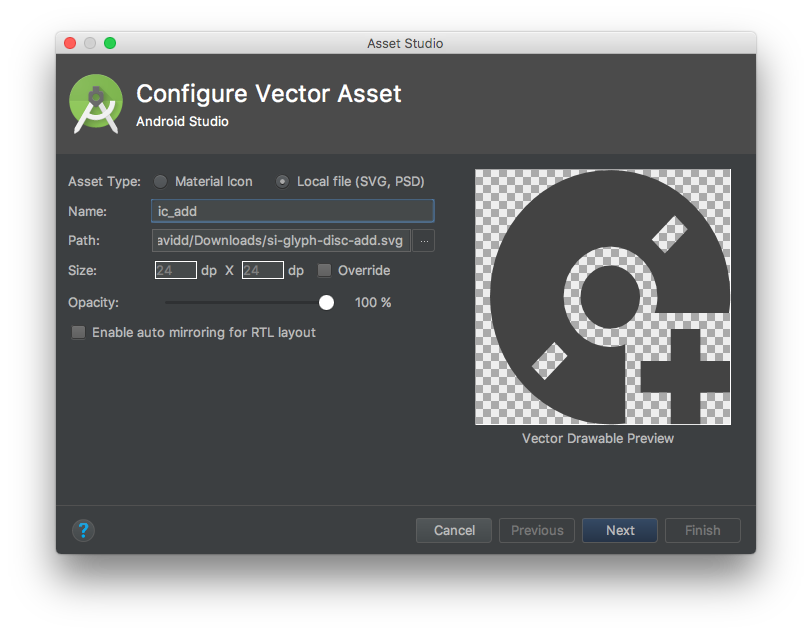Click the 100 % opacity value label

click(372, 302)
